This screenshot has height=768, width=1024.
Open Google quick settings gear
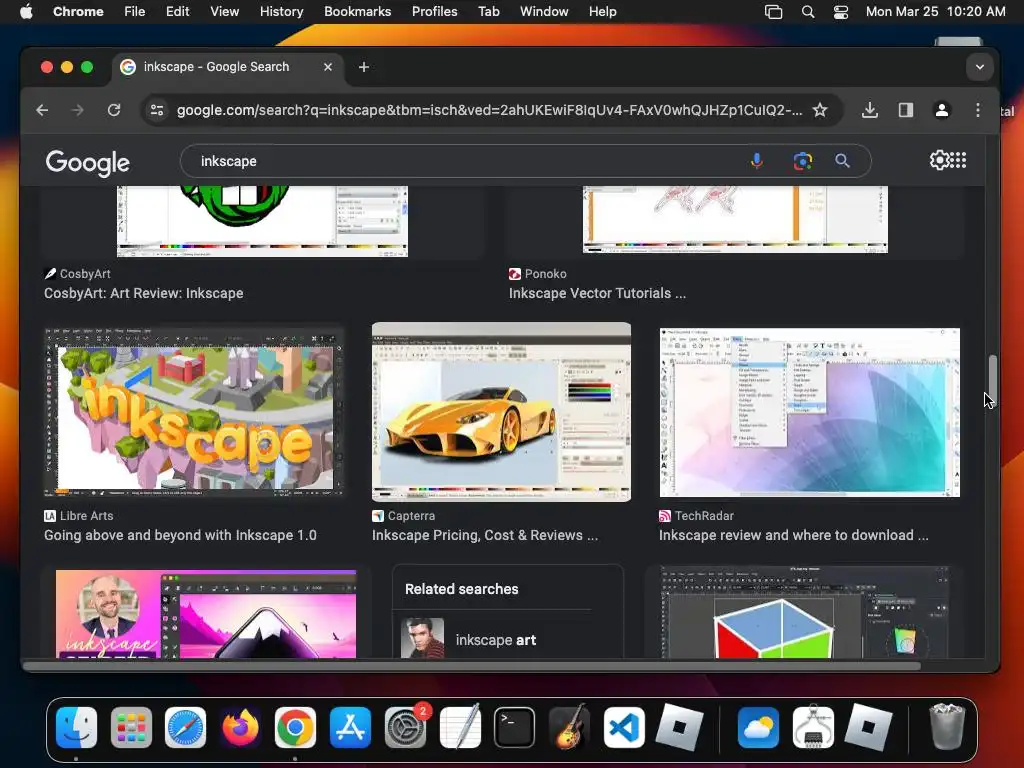[939, 160]
